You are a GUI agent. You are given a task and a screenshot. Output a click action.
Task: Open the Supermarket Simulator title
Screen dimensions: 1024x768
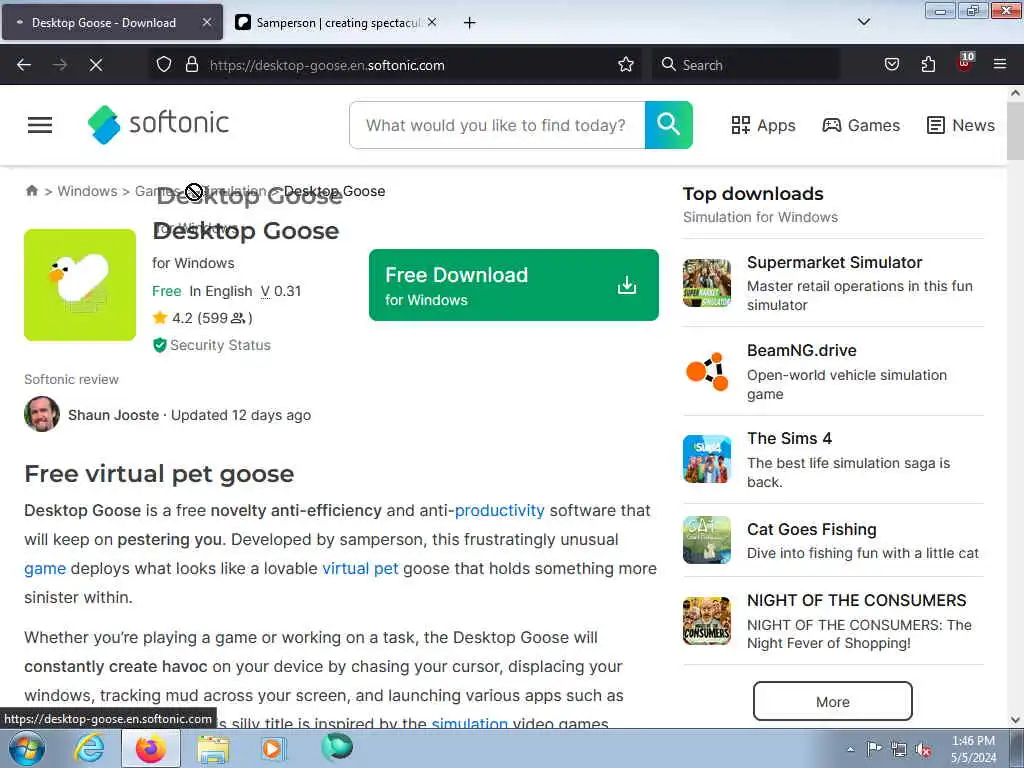click(x=834, y=263)
